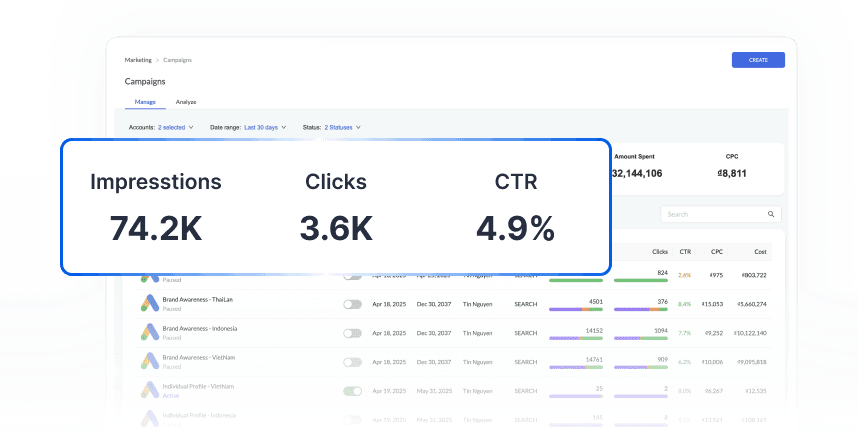
Task: Click Dec 30, 2037 end date in ThaiLan row
Action: (x=434, y=304)
